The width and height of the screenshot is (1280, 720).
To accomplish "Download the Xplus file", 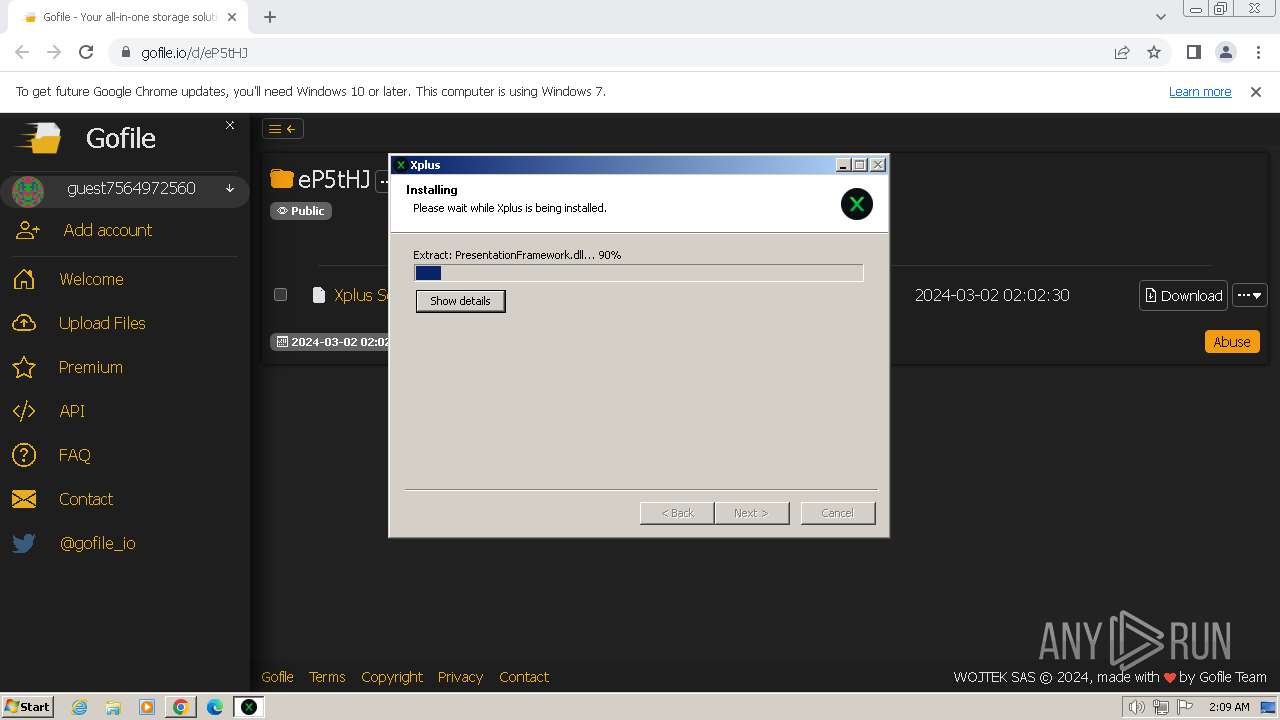I will click(1183, 295).
